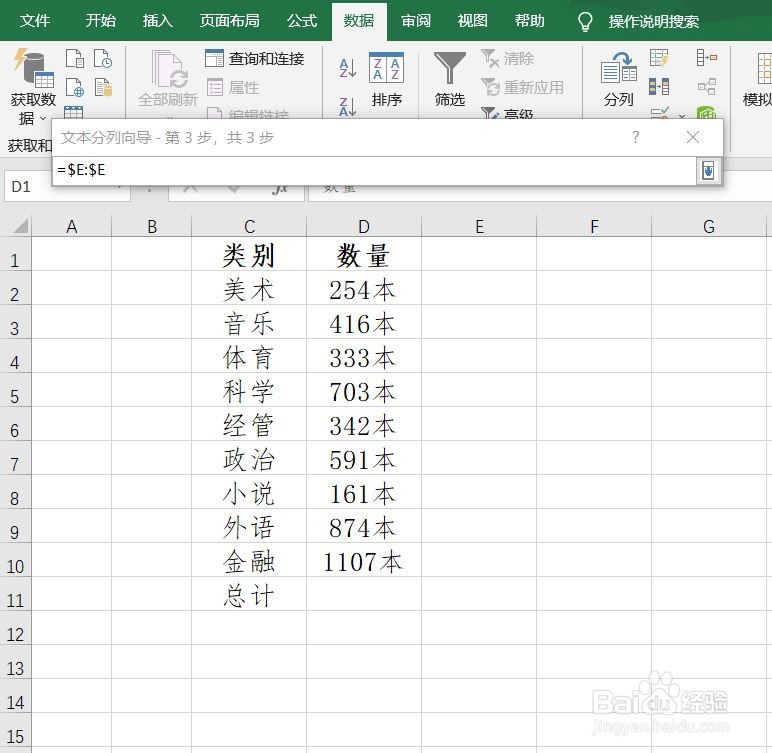This screenshot has width=772, height=753.
Task: Click cell containing 数量
Action: click(364, 254)
